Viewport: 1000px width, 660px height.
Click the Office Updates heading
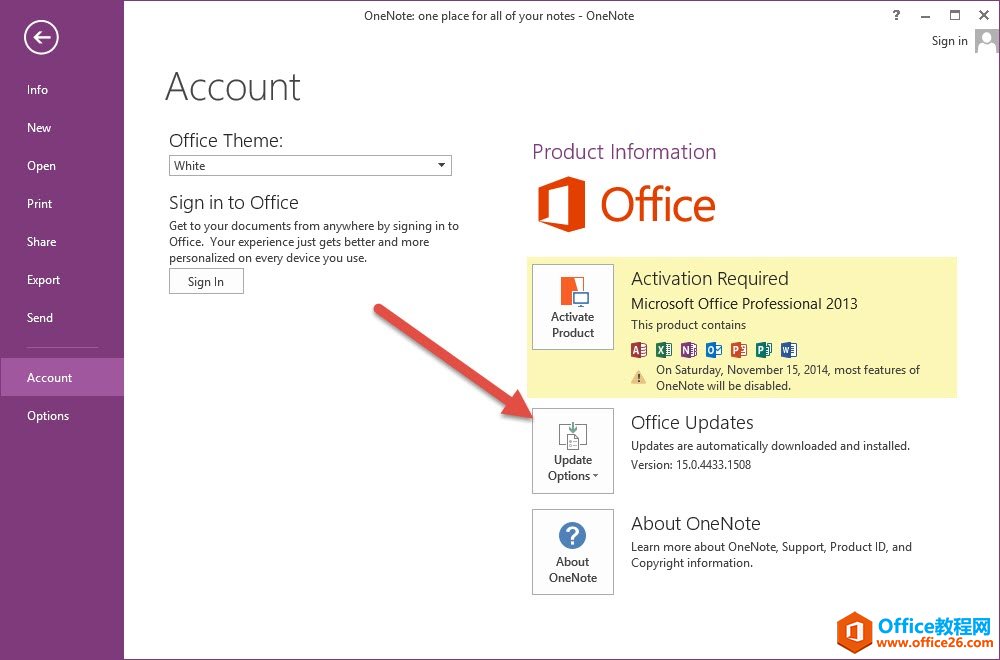point(692,423)
